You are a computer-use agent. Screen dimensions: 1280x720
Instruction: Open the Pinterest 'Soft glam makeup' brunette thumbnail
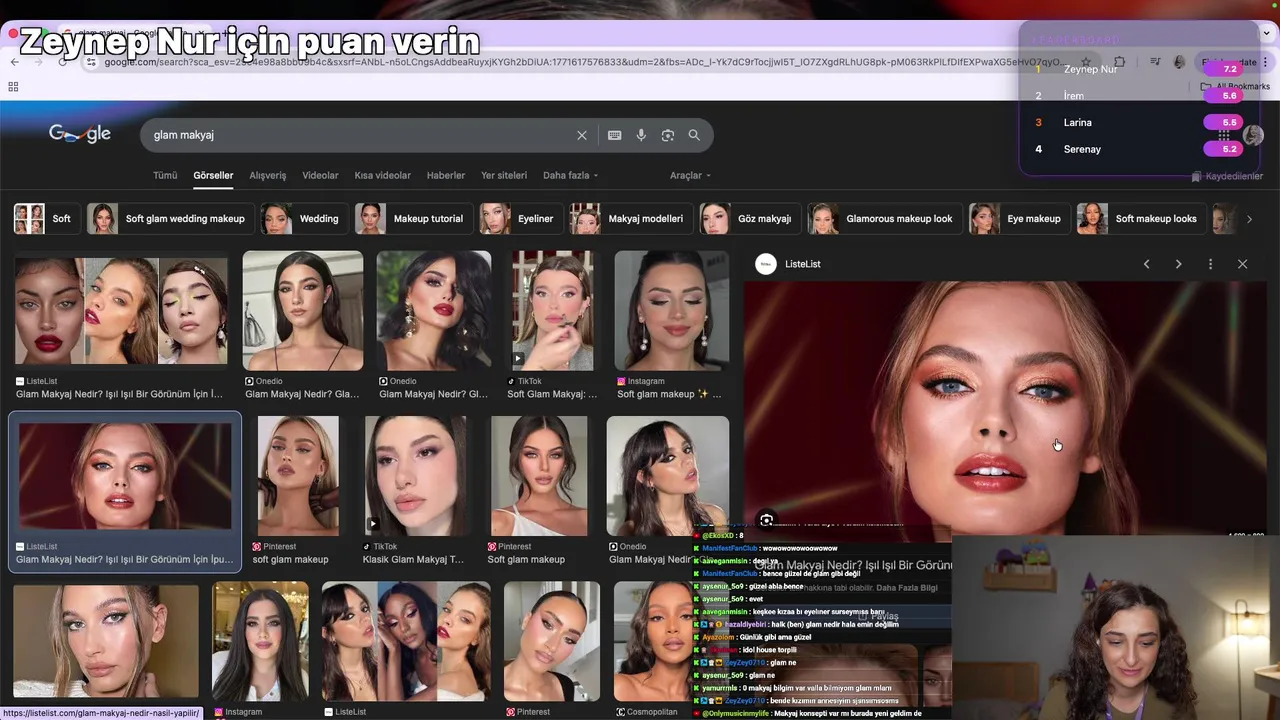(x=539, y=476)
